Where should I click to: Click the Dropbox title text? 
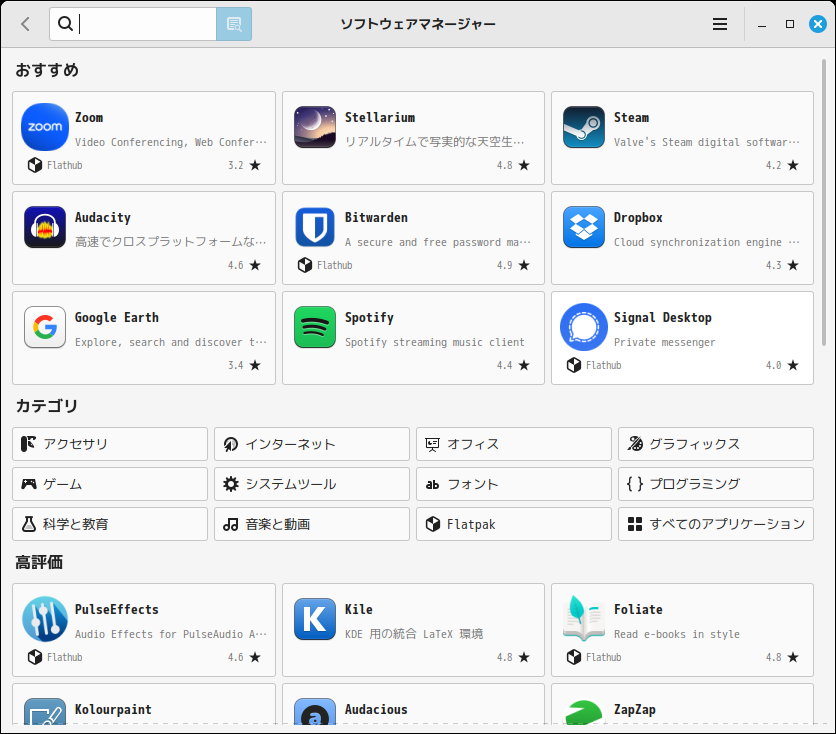[x=638, y=217]
